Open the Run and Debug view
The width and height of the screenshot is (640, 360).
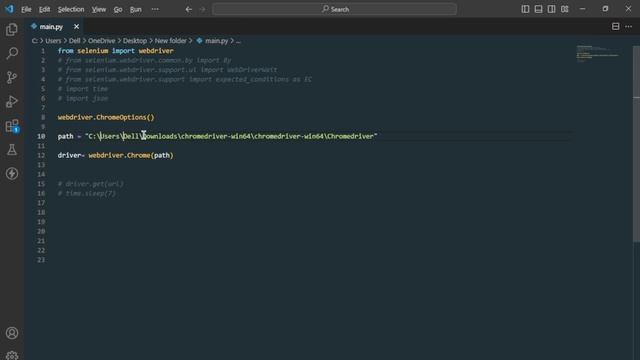(x=12, y=101)
